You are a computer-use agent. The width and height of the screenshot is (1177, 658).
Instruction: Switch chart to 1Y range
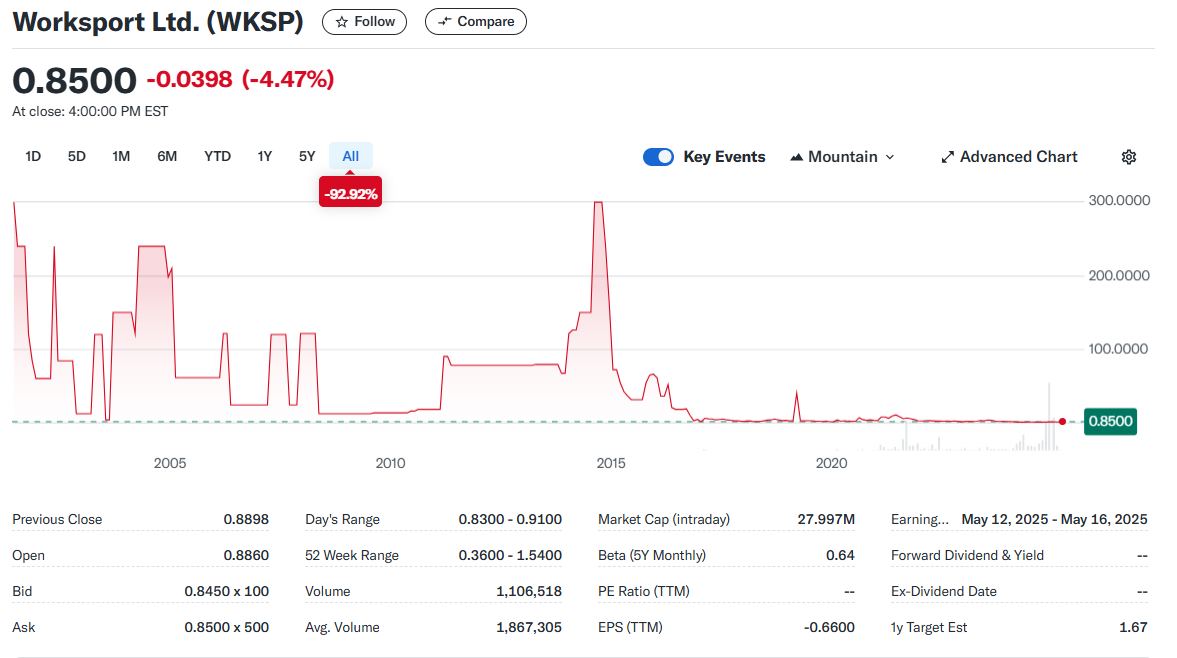coord(265,156)
